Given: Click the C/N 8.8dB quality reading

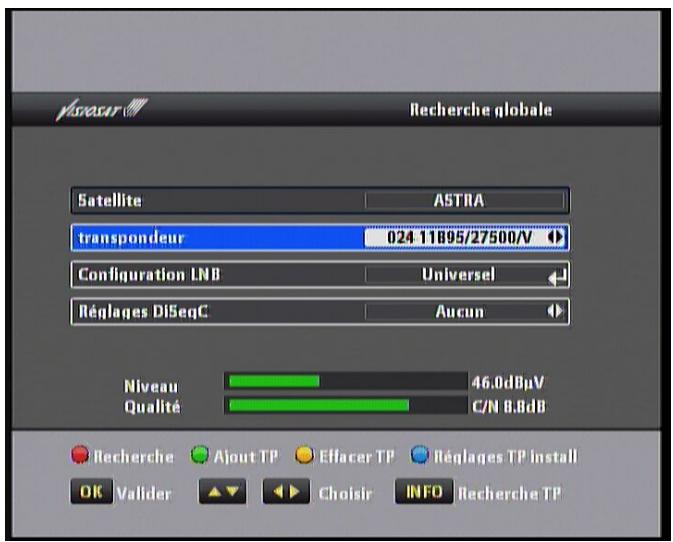Looking at the screenshot, I should 509,406.
